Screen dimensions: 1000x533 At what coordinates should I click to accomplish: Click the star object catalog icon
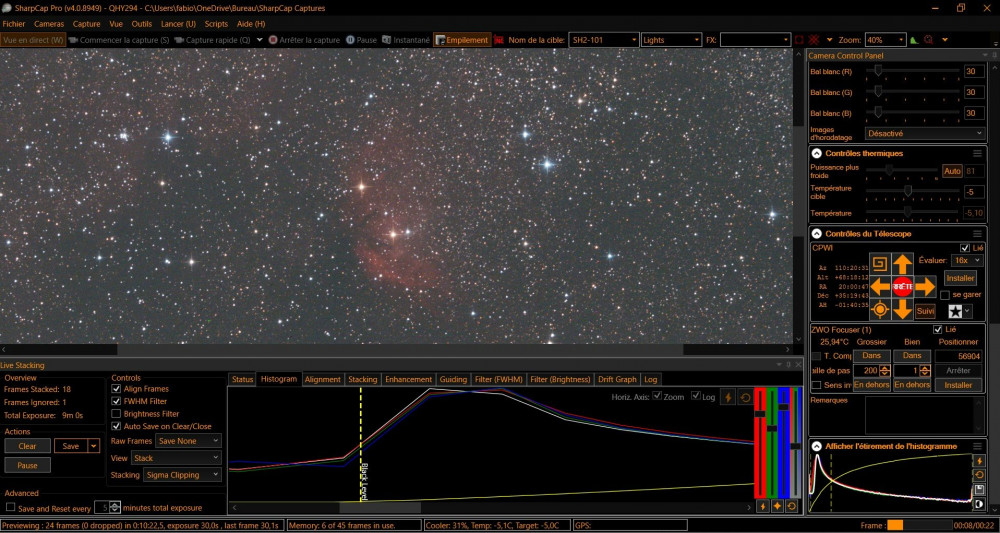tap(955, 311)
